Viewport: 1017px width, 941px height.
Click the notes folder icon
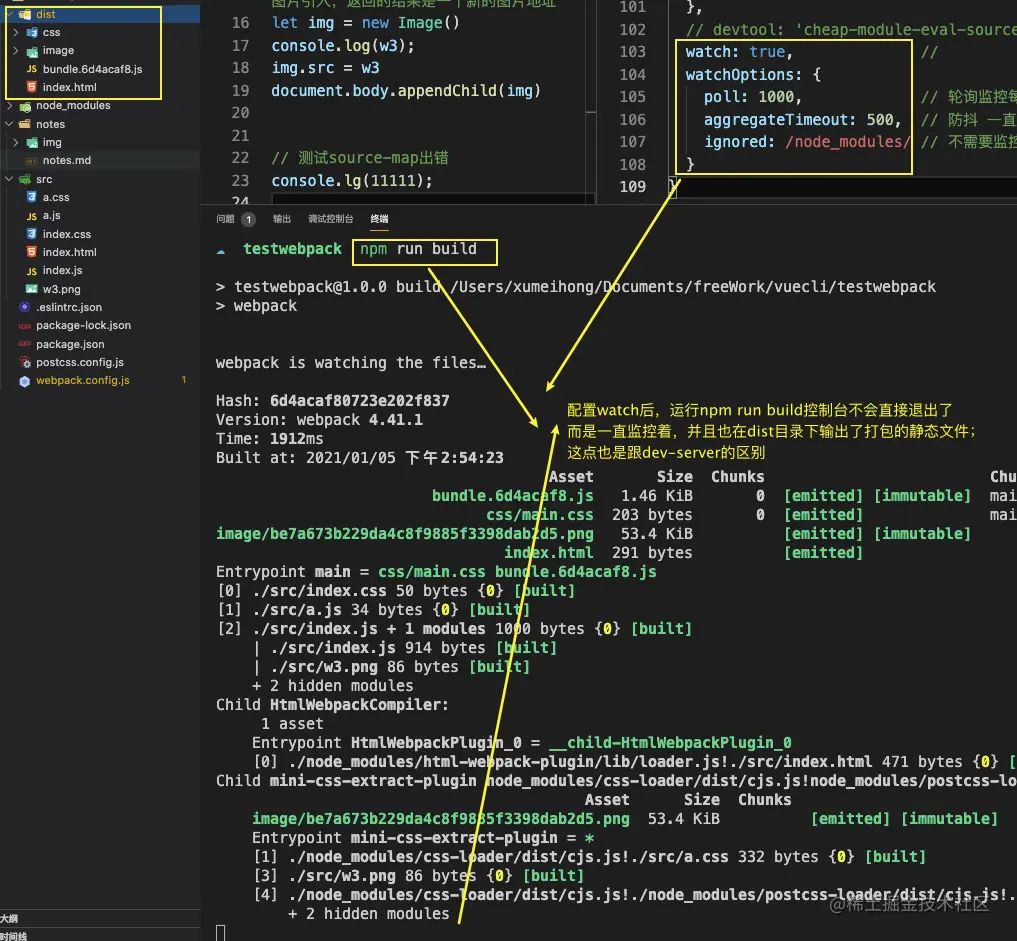point(25,124)
